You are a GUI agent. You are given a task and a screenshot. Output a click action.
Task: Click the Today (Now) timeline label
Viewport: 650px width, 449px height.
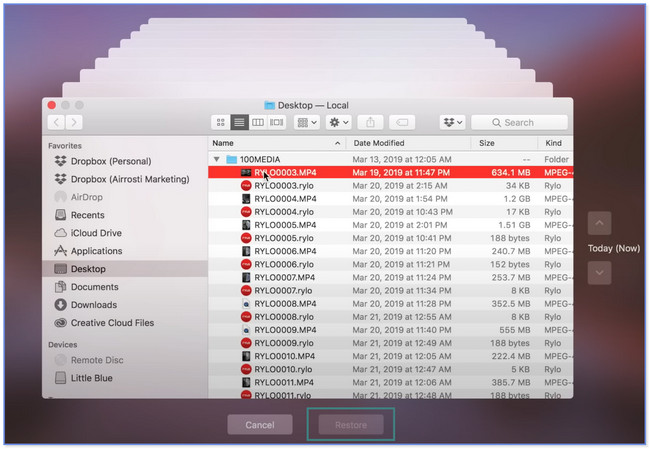614,248
